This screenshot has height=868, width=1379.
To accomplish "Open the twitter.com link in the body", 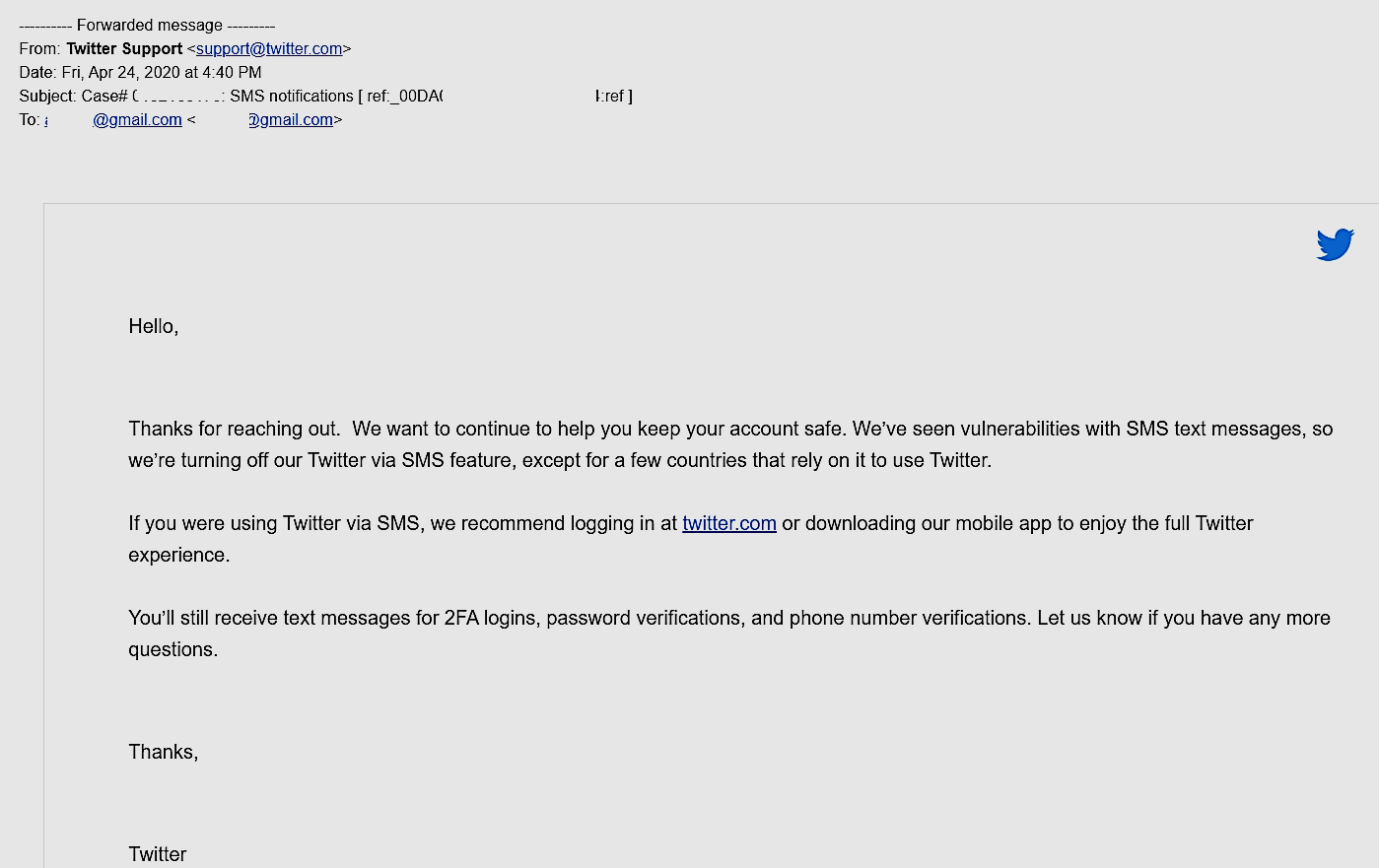I will pyautogui.click(x=729, y=523).
